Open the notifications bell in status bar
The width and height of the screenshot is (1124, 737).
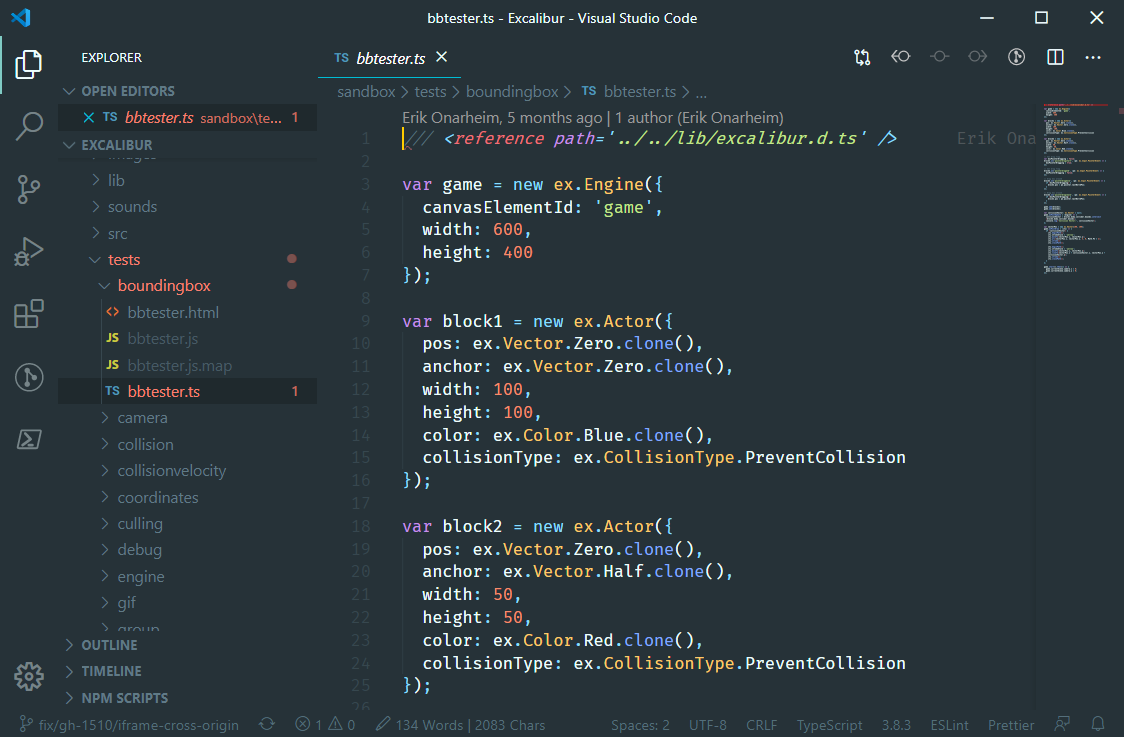[x=1097, y=724]
